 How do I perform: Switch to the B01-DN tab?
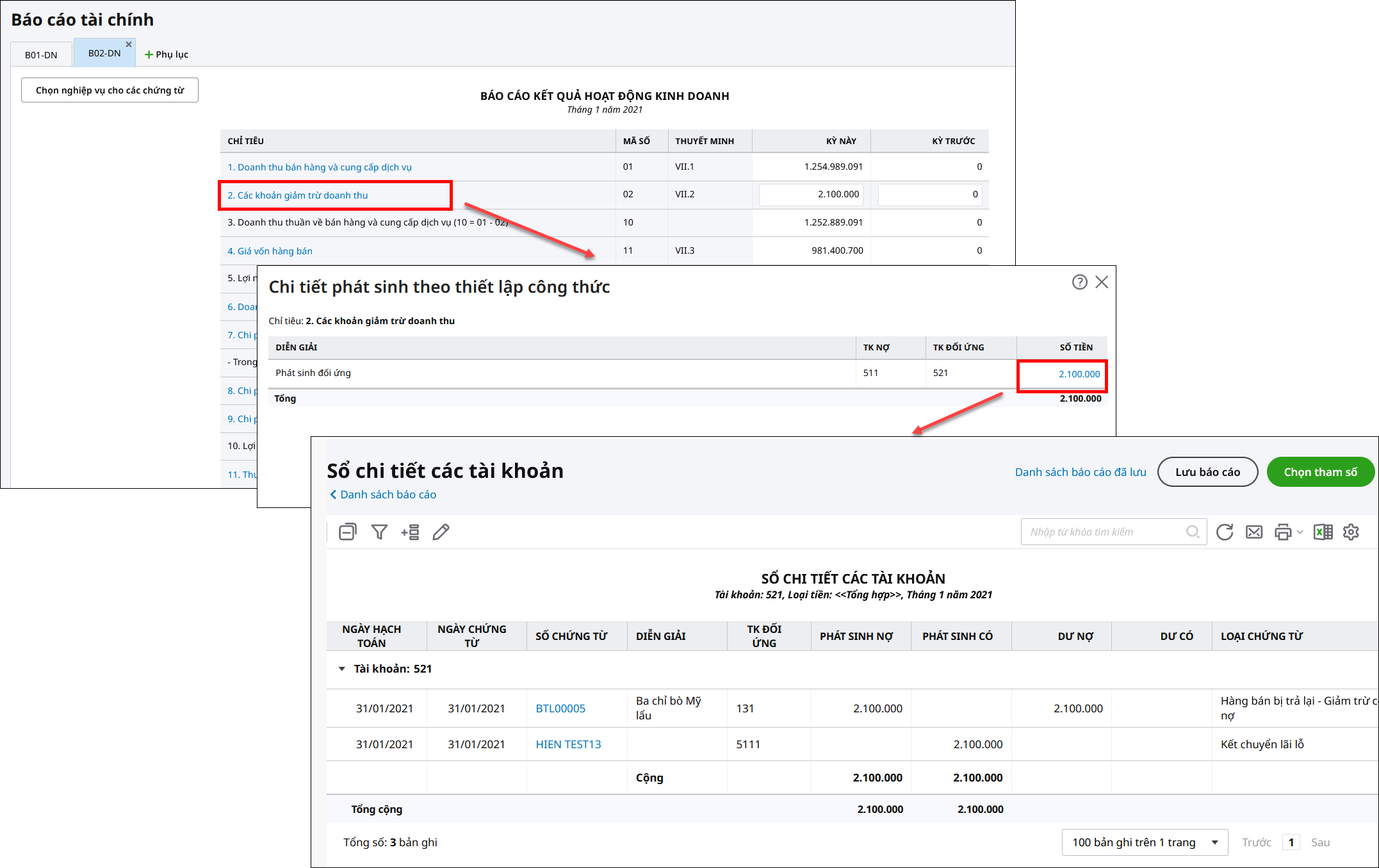click(x=41, y=54)
